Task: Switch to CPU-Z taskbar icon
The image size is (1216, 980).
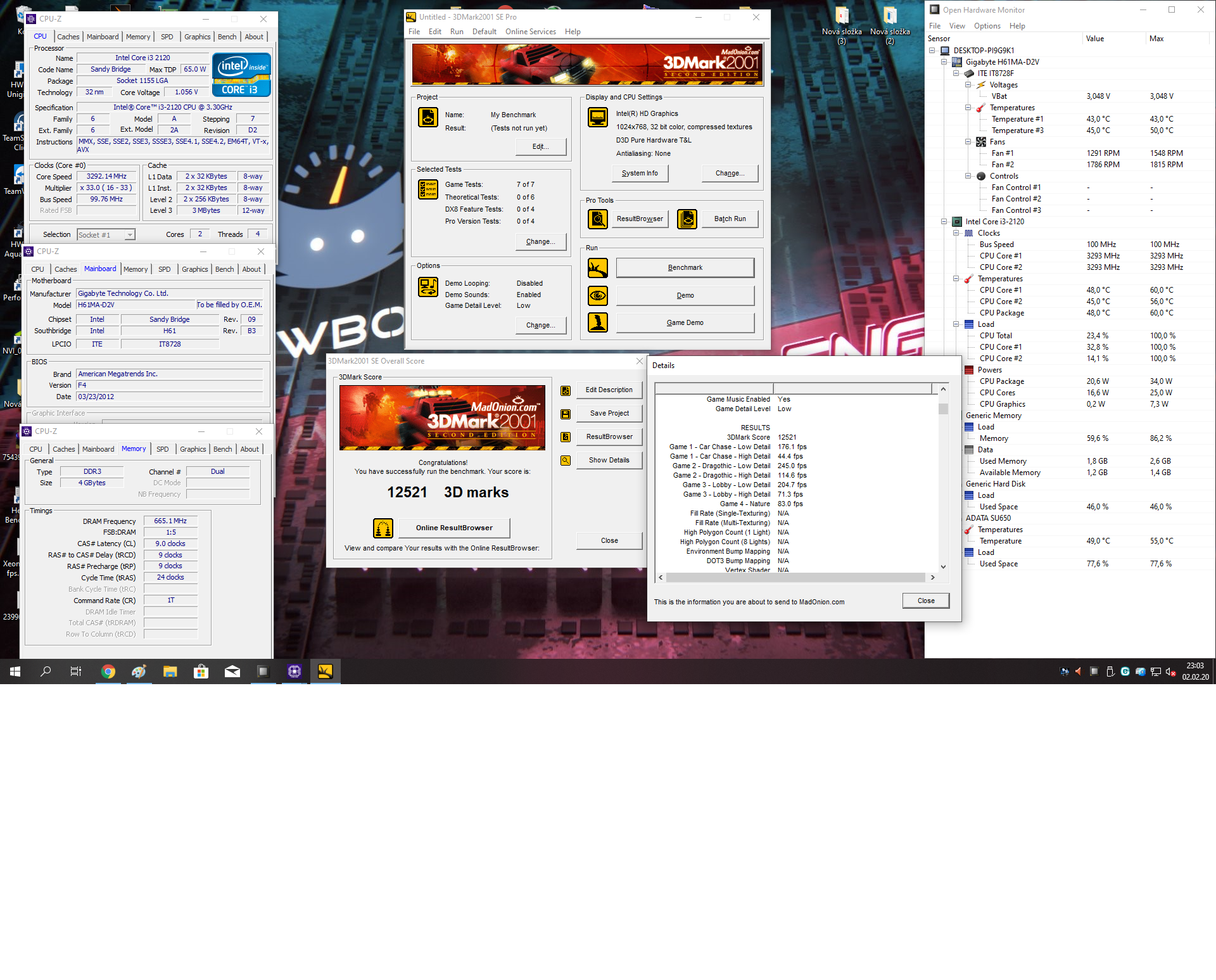Action: tap(294, 671)
